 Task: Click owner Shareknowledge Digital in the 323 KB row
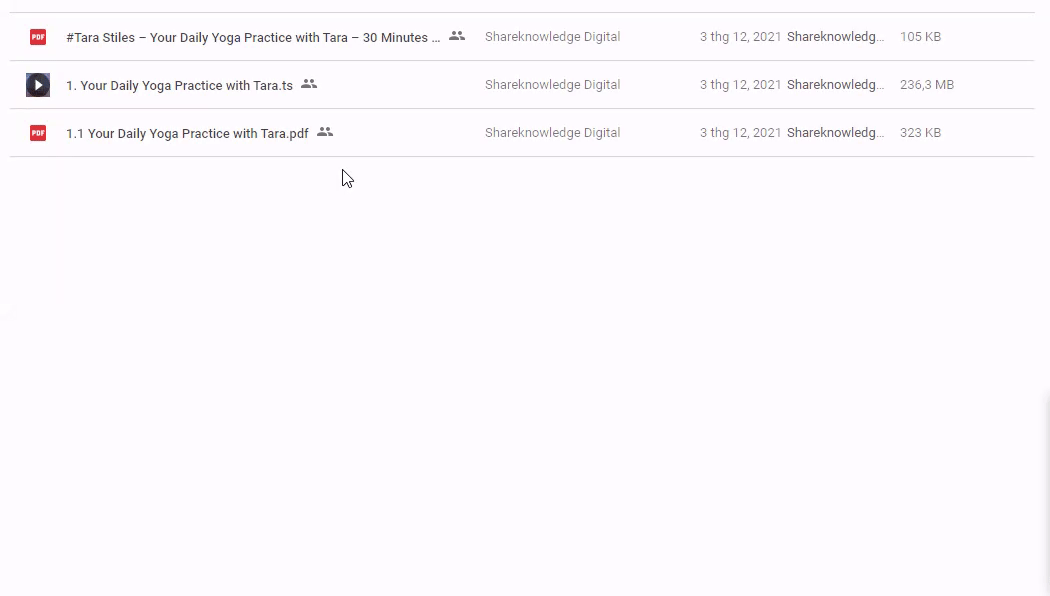552,133
